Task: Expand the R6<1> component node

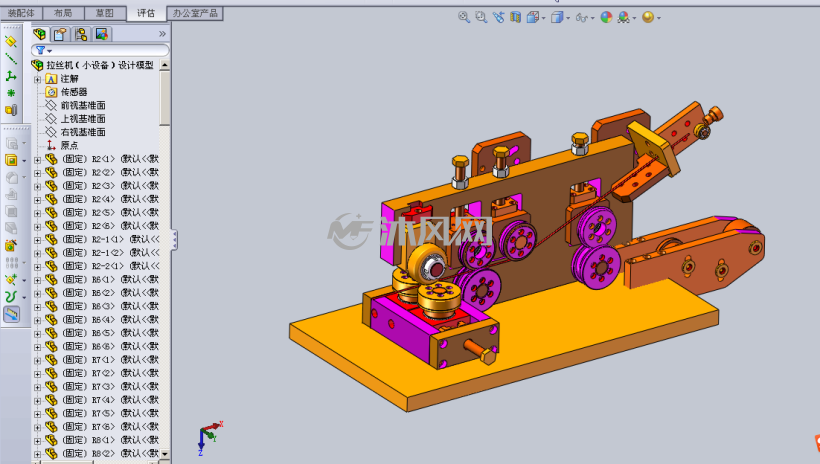Action: click(38, 280)
